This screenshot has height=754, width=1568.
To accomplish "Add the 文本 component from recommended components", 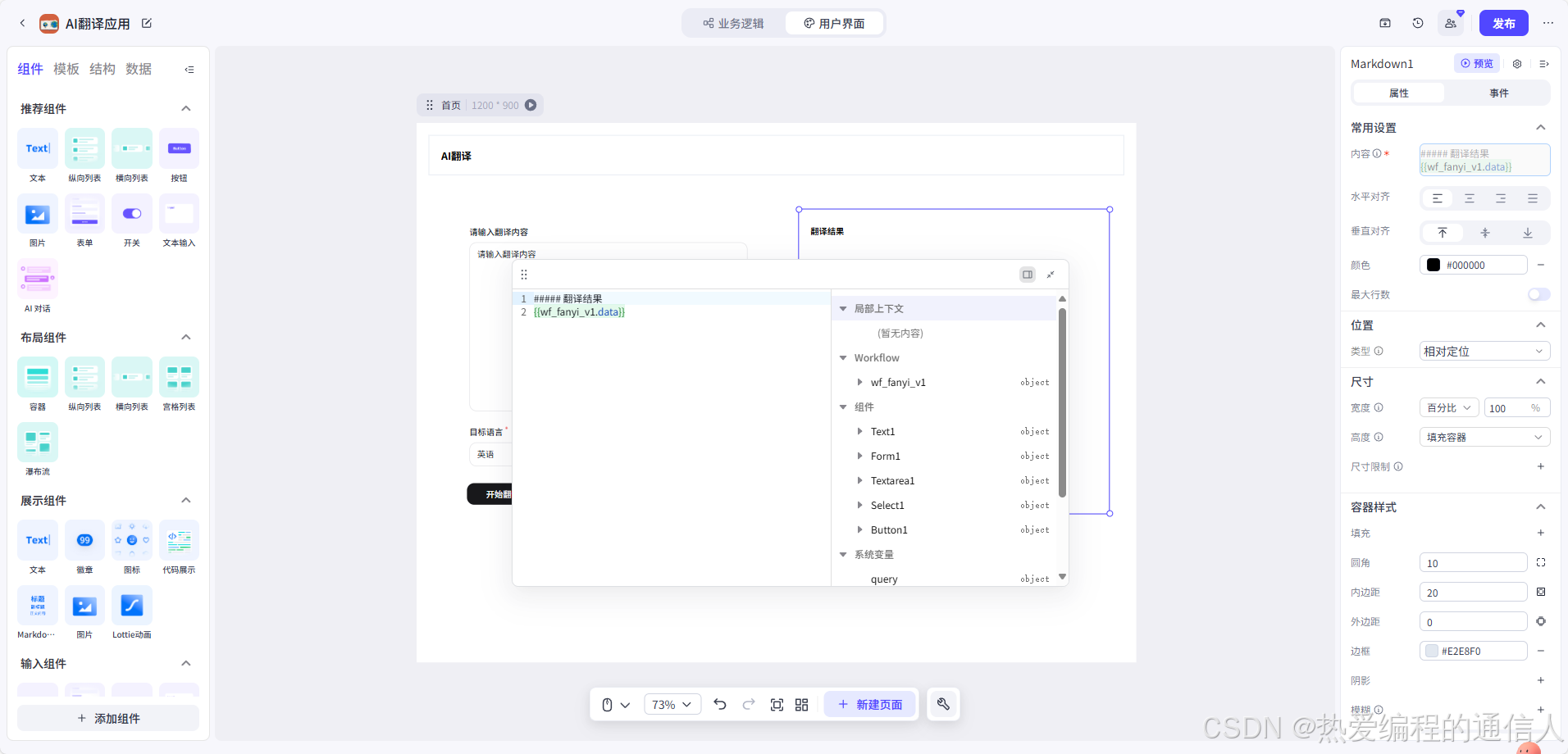I will point(38,148).
